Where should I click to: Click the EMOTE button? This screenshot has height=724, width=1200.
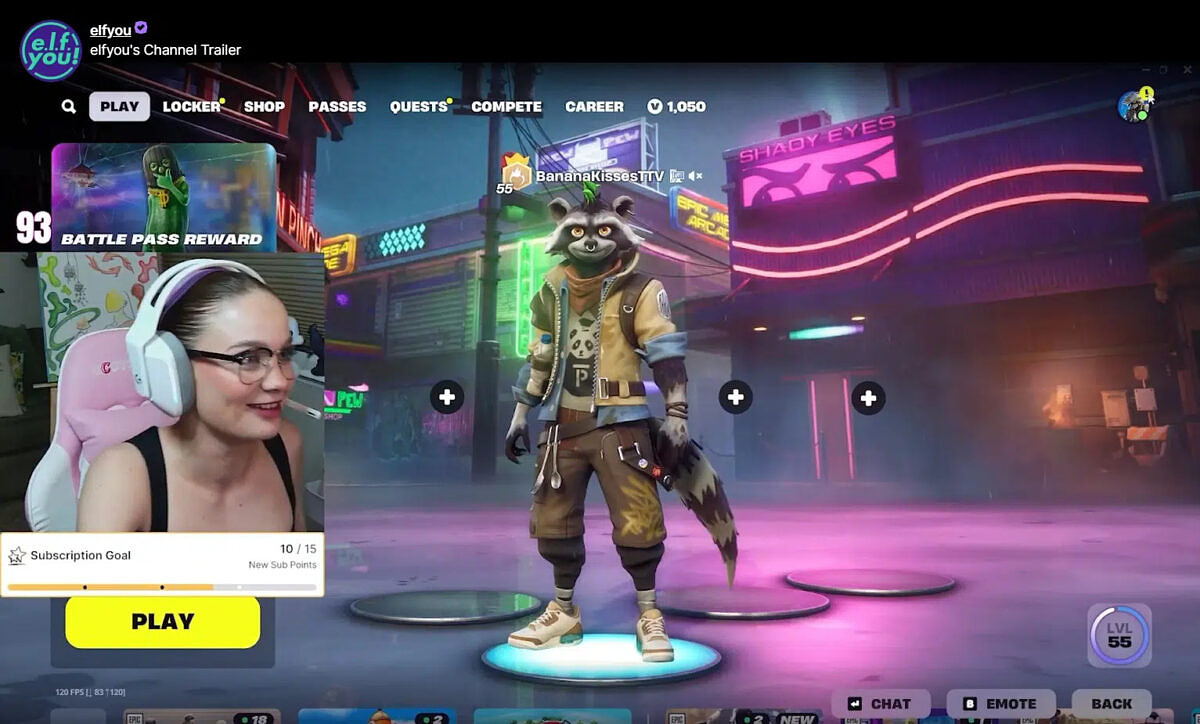[1001, 703]
